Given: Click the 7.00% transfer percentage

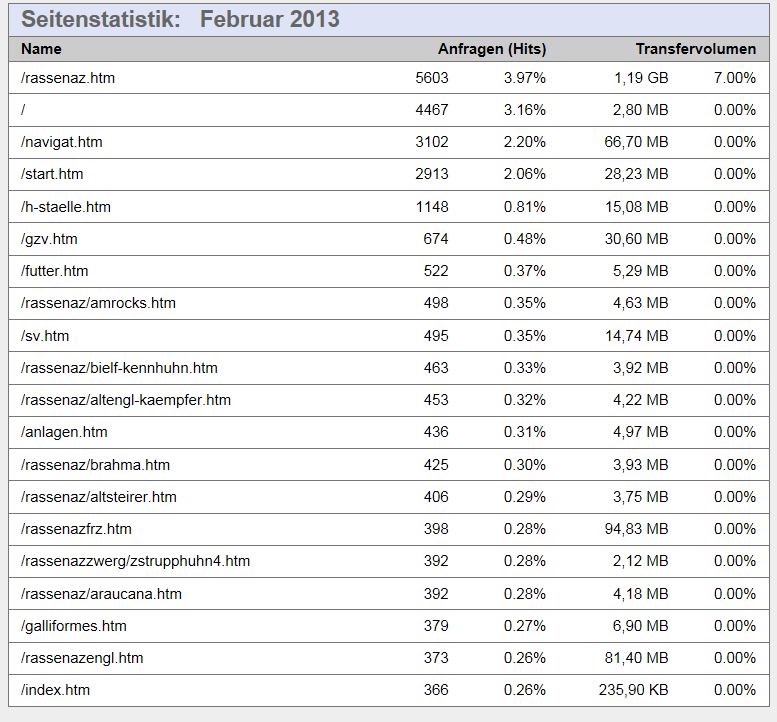Looking at the screenshot, I should click(x=734, y=78).
